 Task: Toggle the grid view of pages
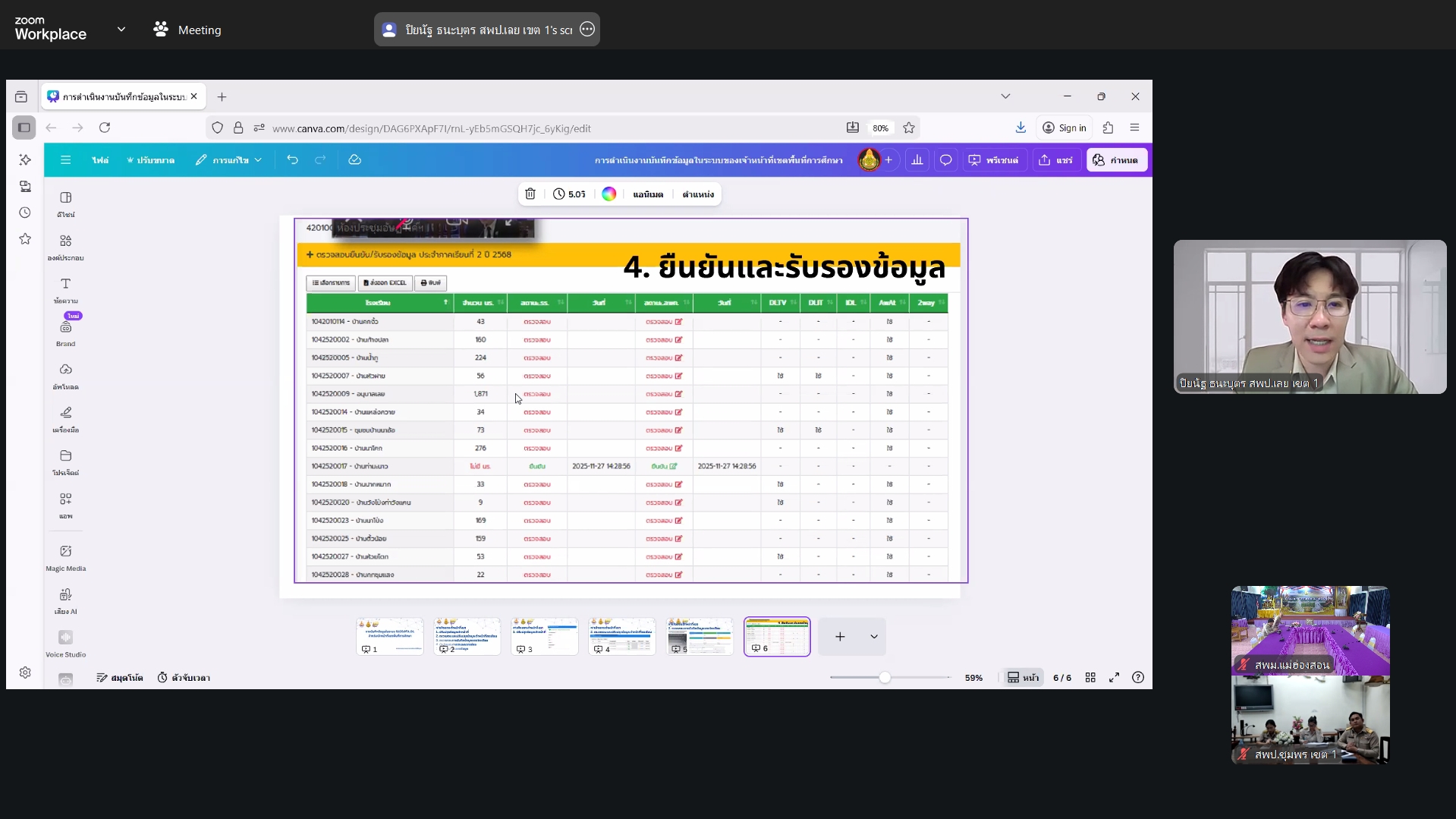tap(1090, 678)
